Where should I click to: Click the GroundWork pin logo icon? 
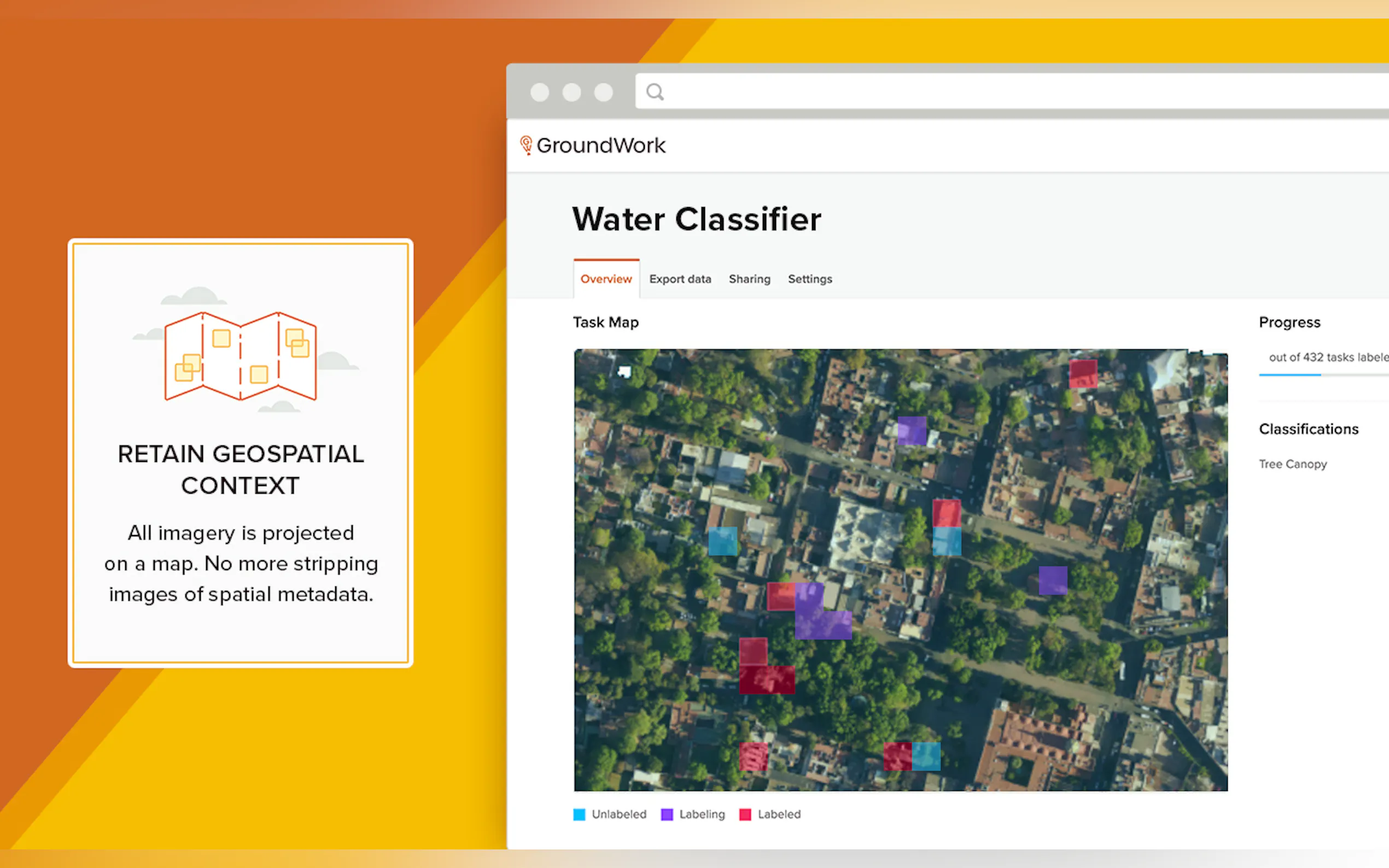[x=526, y=145]
